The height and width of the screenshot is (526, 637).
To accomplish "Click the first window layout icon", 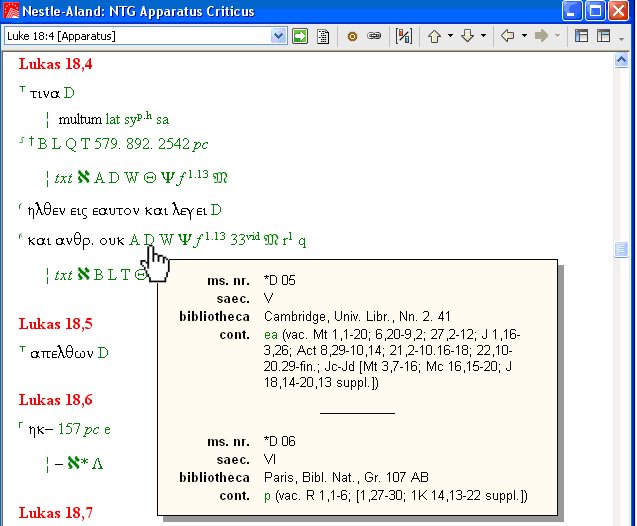I will coord(581,36).
